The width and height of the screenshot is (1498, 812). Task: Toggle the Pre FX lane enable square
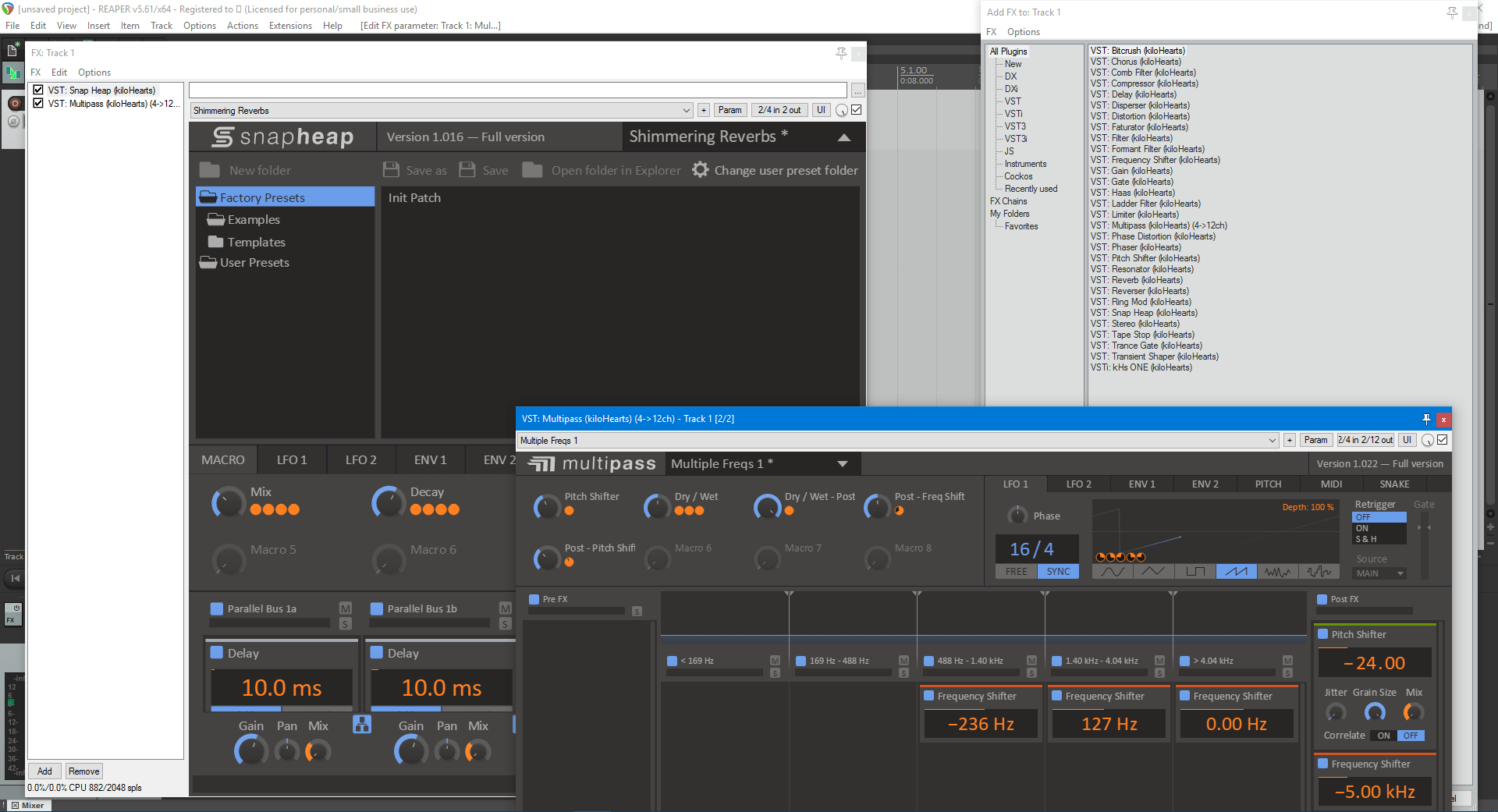[534, 599]
